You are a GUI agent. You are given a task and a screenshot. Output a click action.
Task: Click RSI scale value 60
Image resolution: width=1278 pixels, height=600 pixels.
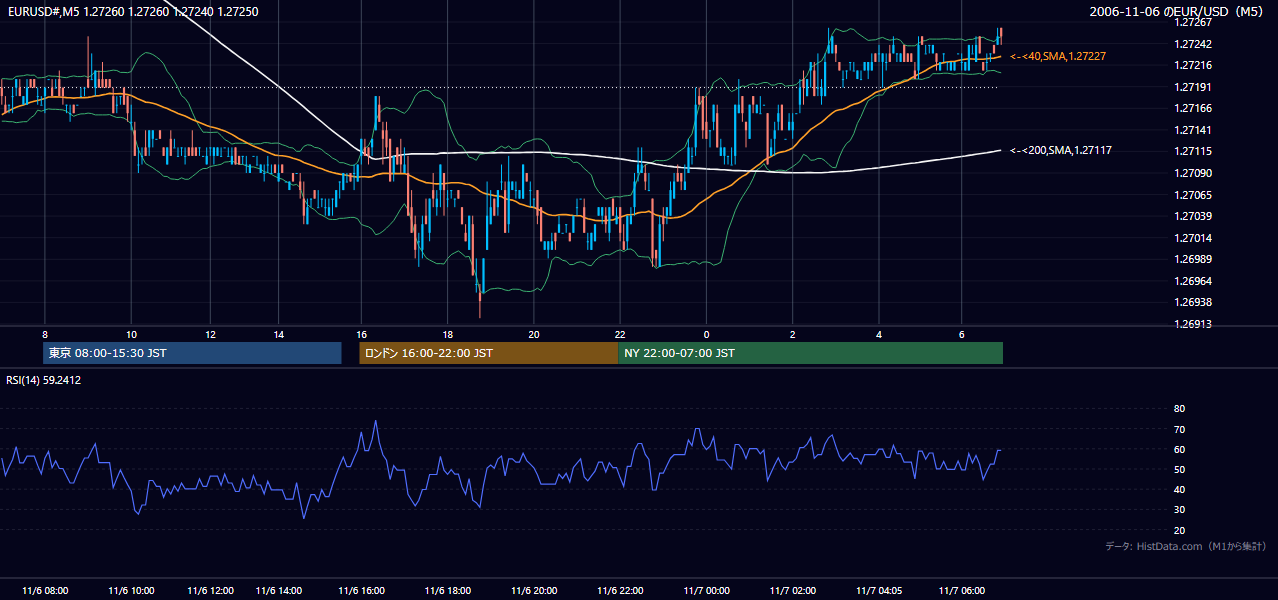coord(1179,449)
